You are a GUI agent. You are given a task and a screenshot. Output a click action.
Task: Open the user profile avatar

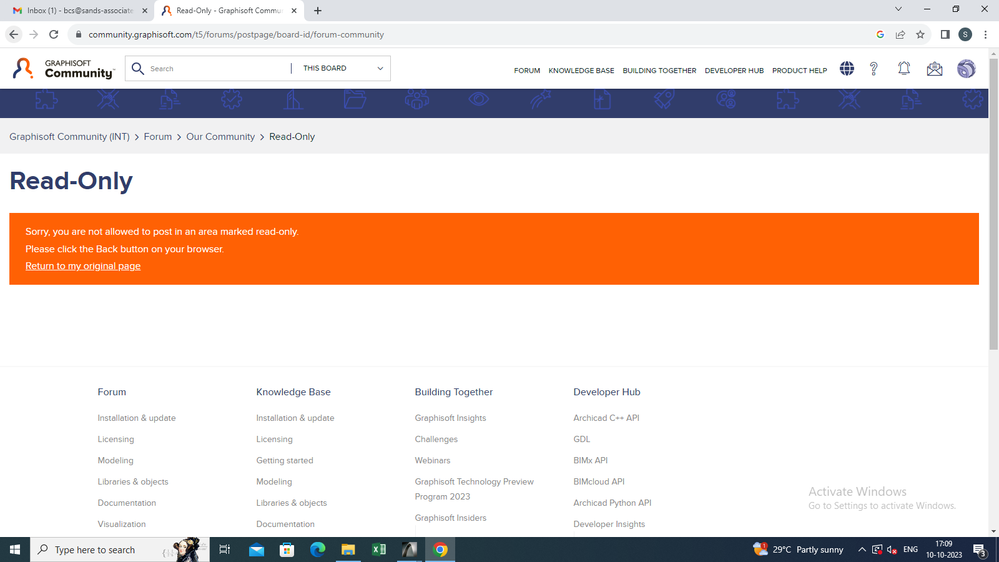point(966,69)
